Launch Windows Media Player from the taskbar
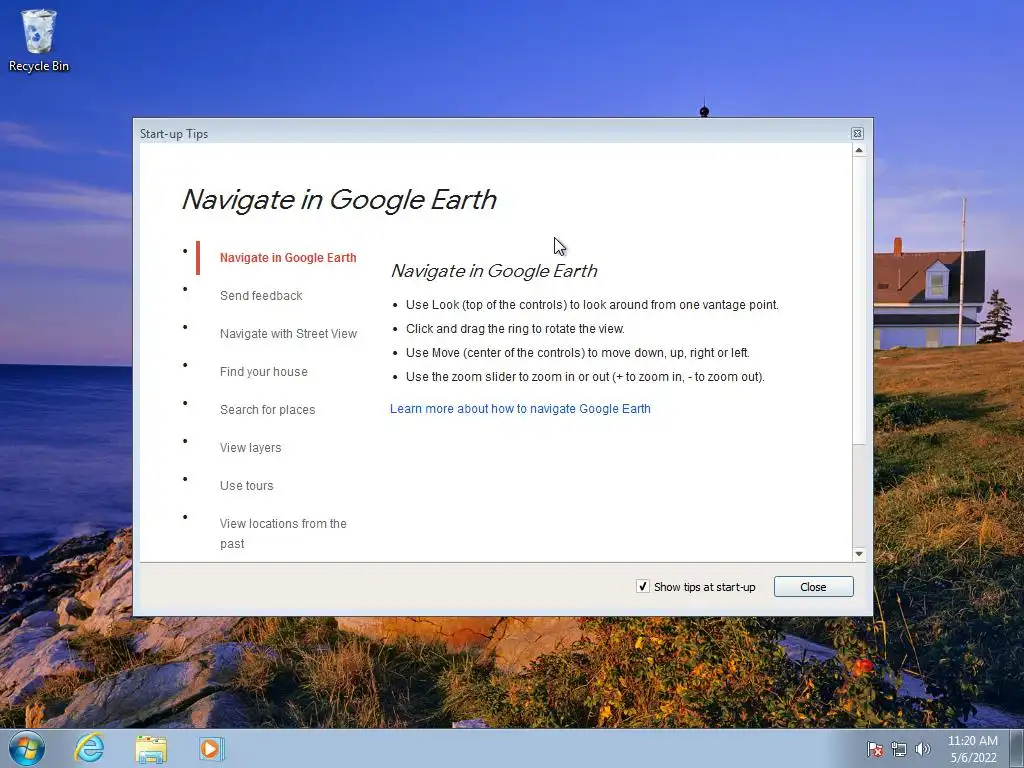 click(x=212, y=749)
